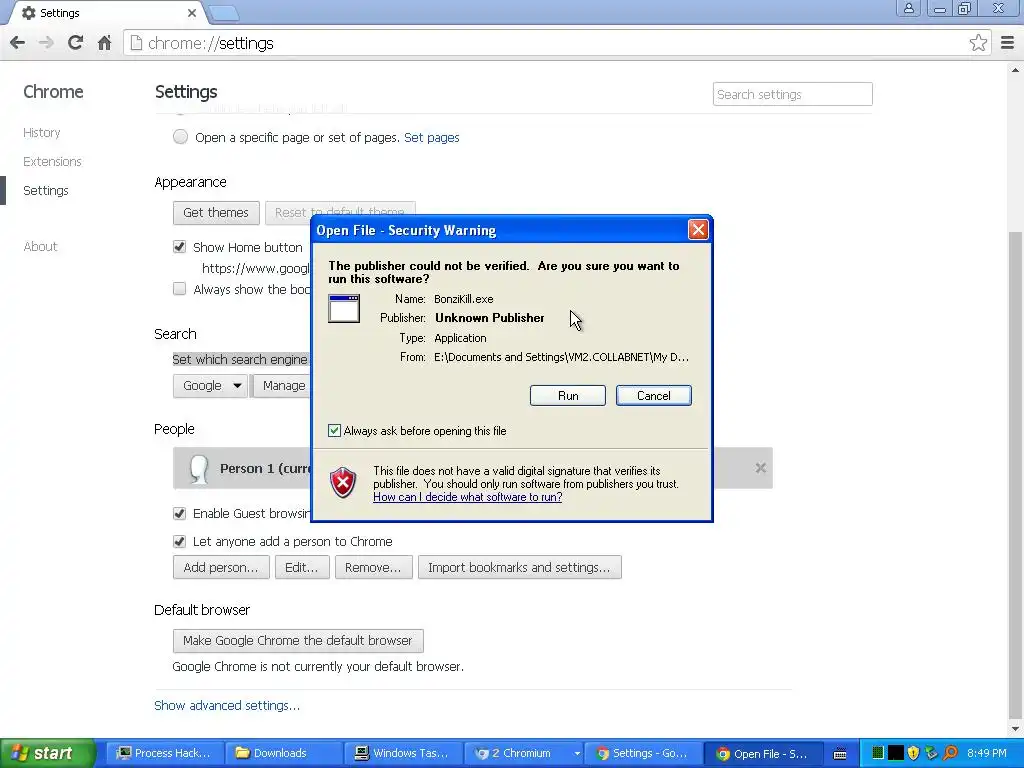The width and height of the screenshot is (1024, 768).
Task: Open the Windows start menu
Action: click(48, 754)
